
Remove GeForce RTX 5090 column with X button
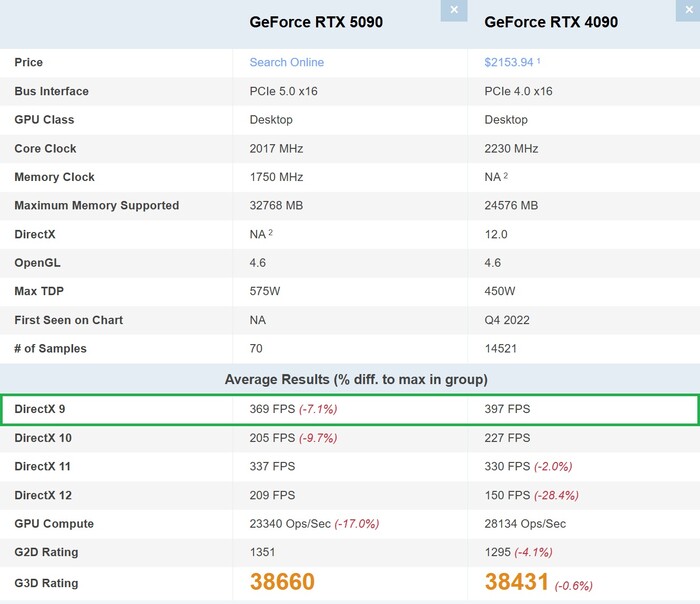(453, 10)
